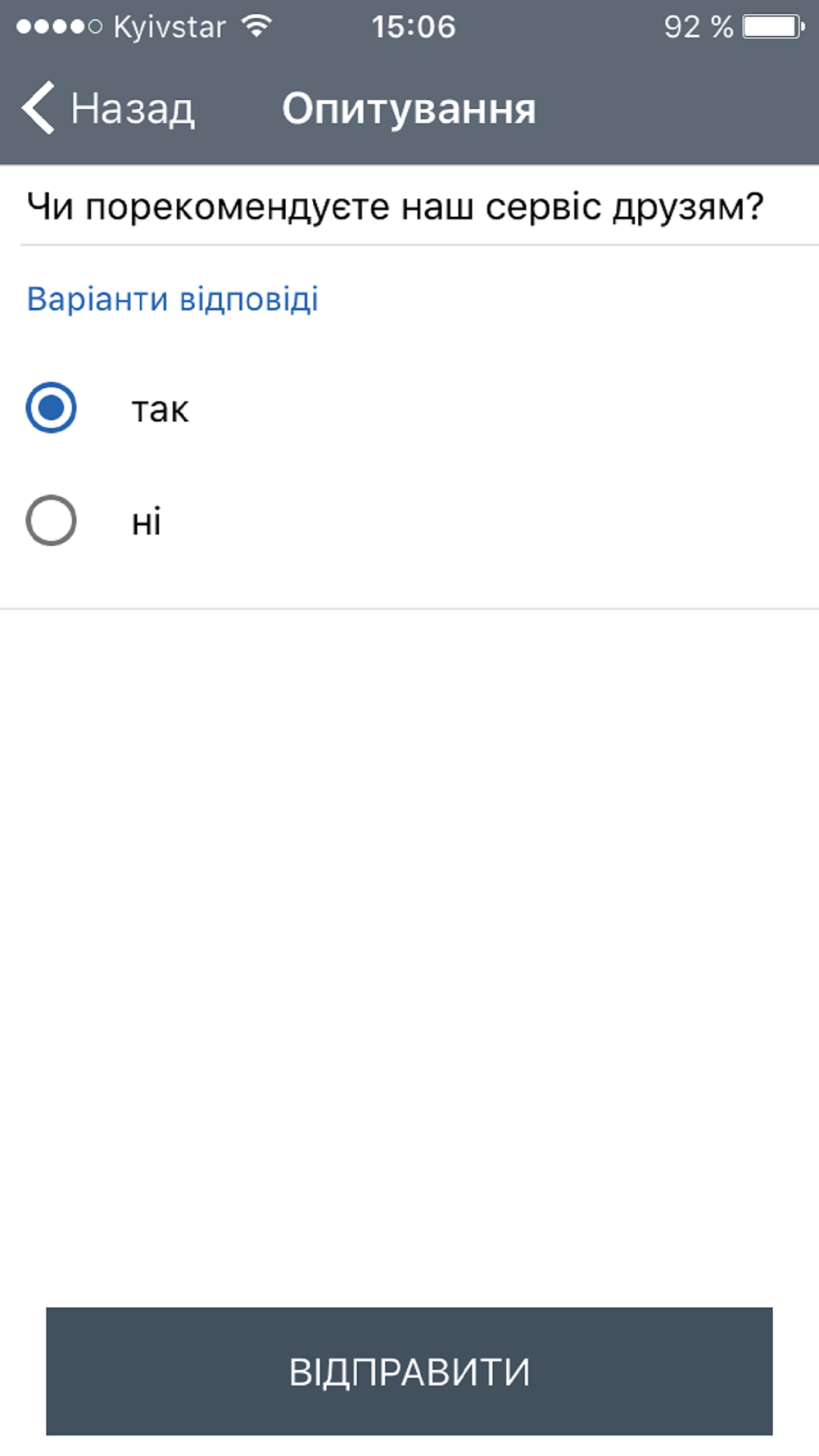The image size is (819, 1456).
Task: Click the divider line below the "ні" option
Action: [409, 608]
